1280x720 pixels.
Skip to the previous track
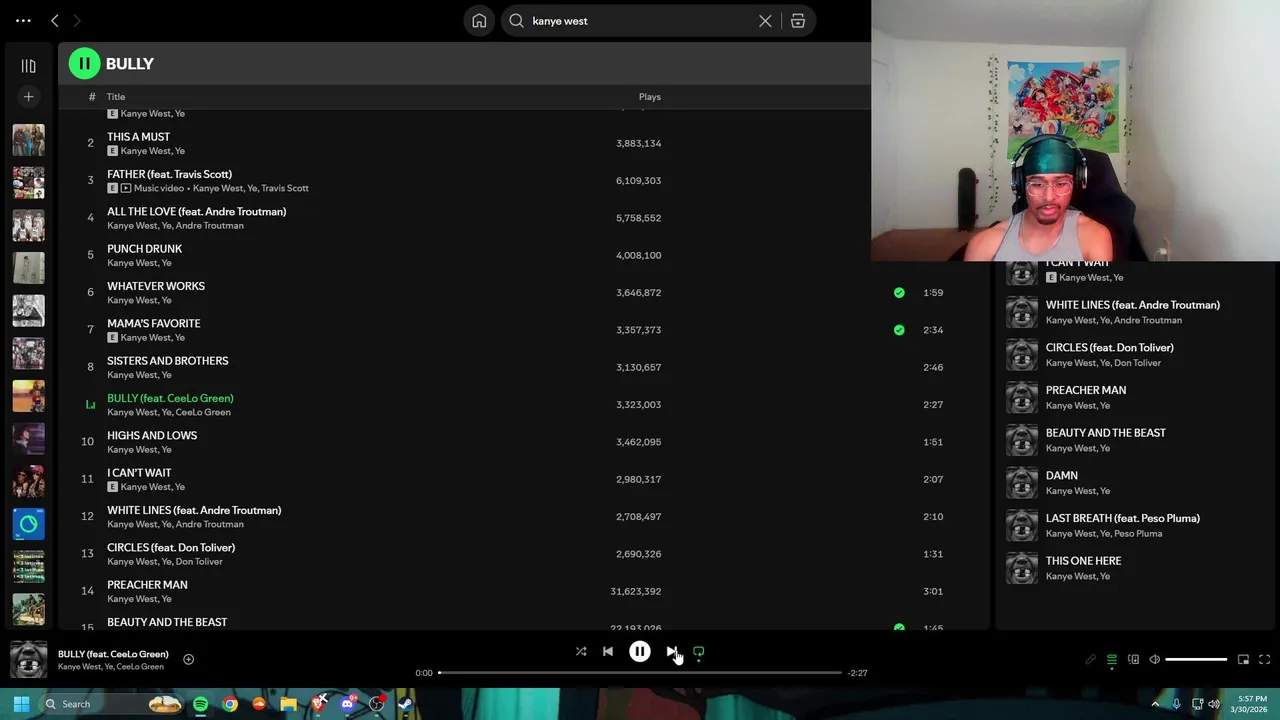(x=608, y=651)
